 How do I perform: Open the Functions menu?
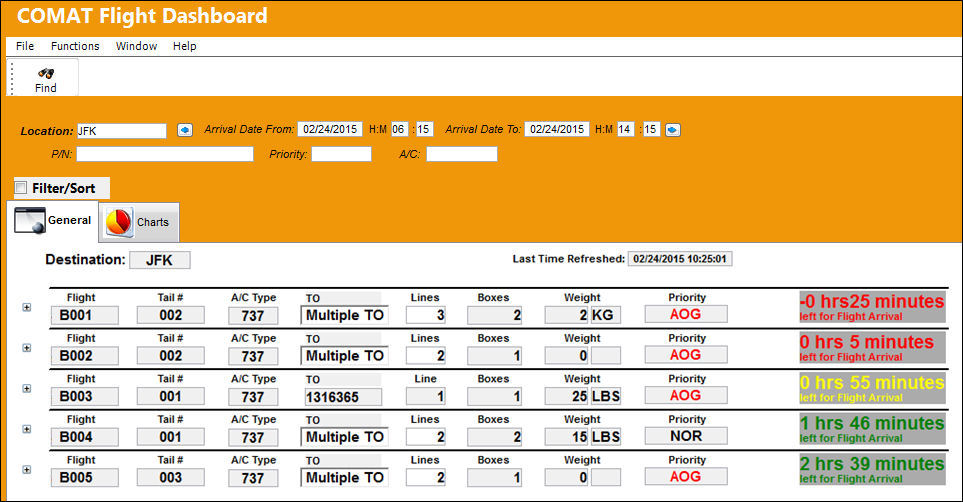click(75, 46)
